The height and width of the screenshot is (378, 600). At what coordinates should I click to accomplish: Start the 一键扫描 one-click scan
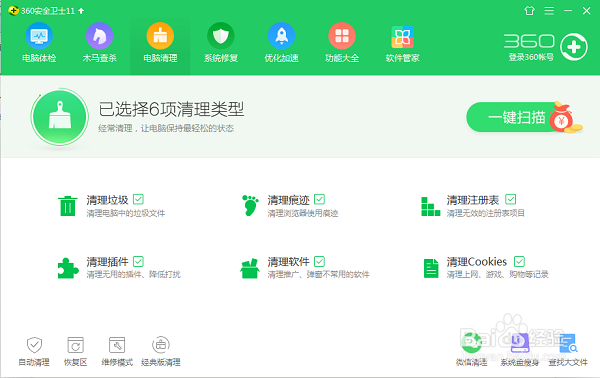[x=516, y=117]
